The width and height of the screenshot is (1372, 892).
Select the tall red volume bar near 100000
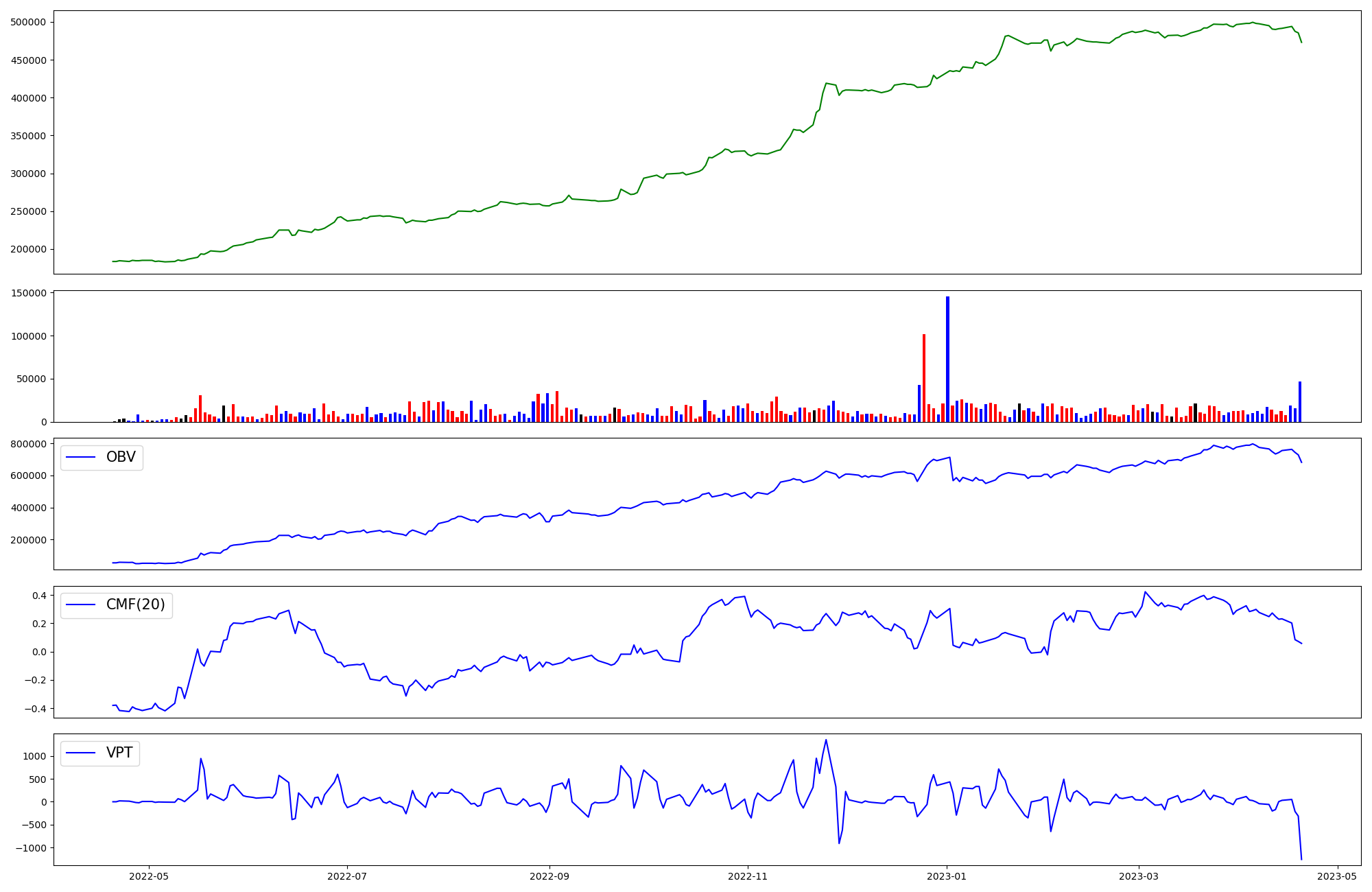[x=924, y=377]
